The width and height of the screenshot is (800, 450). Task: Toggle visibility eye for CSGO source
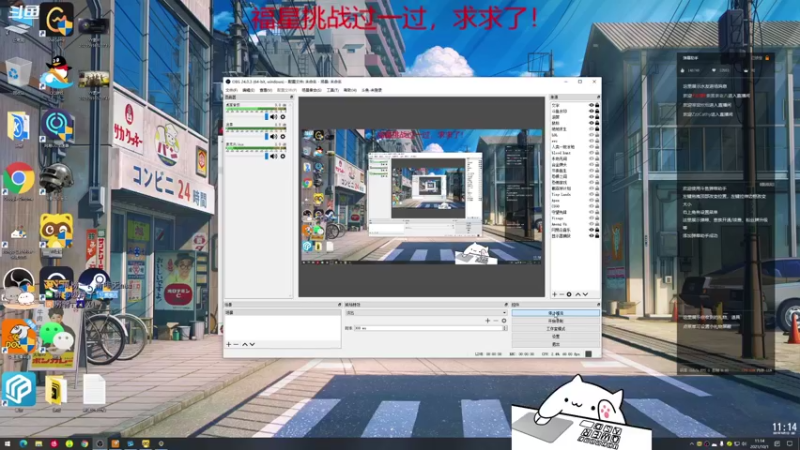(x=591, y=206)
